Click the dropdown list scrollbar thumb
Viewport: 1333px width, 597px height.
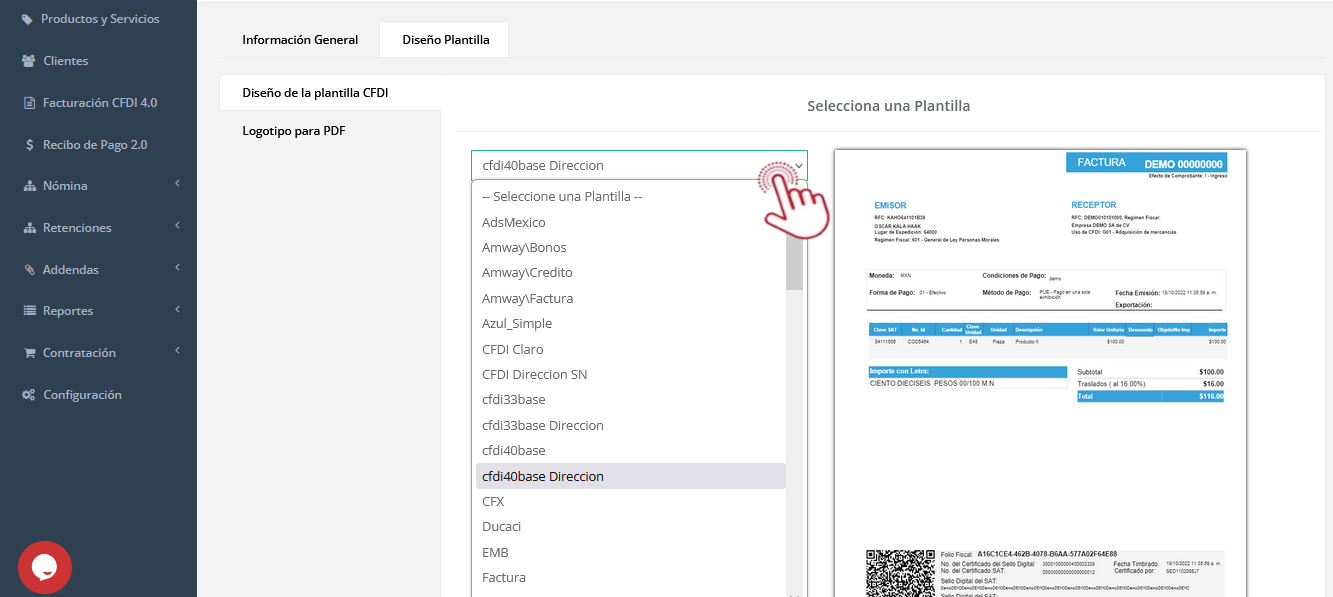[x=794, y=240]
